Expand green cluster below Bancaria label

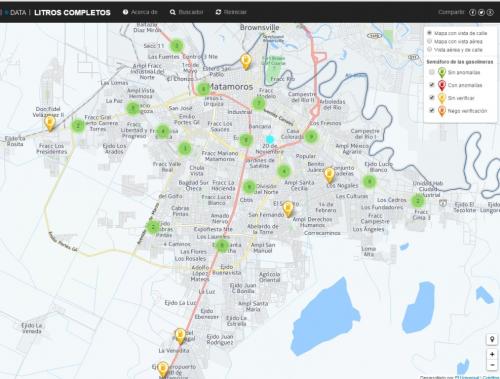[246, 140]
